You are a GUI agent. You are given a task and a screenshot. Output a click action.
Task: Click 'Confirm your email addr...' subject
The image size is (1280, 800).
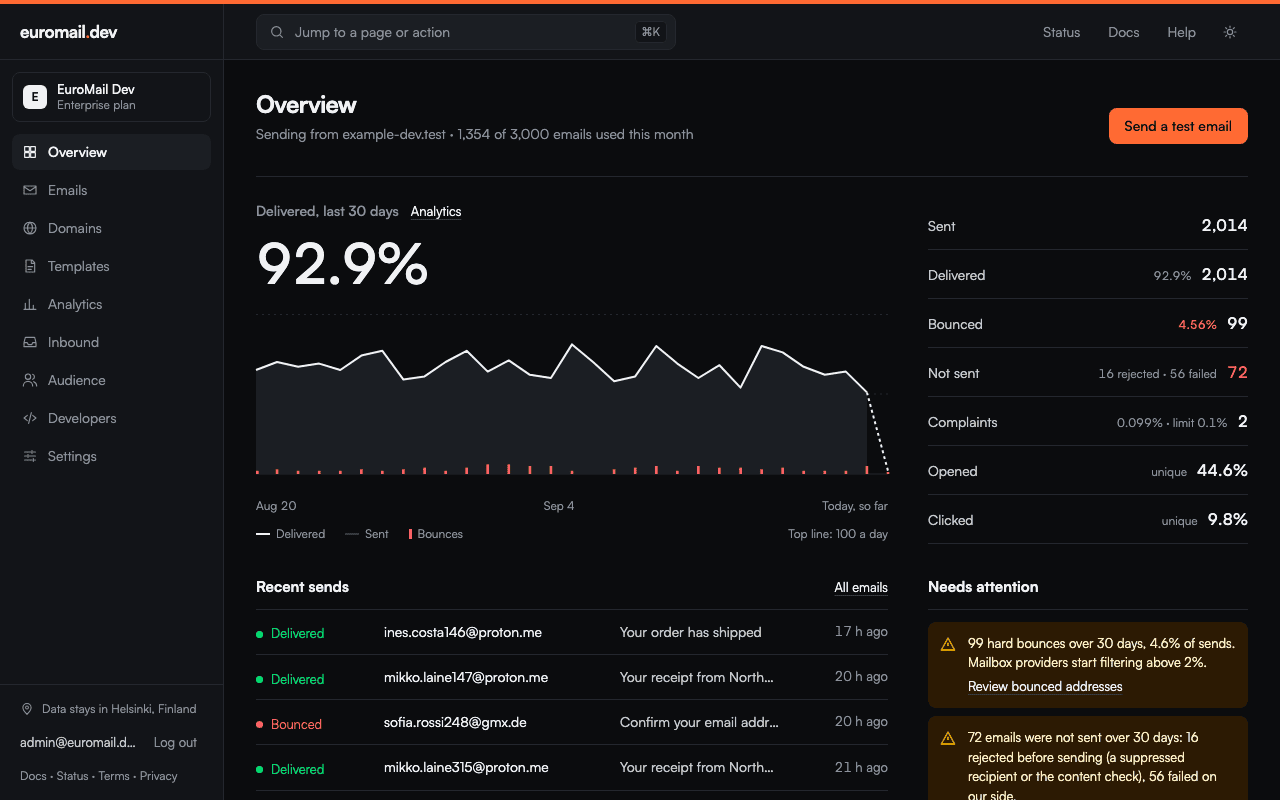pos(699,722)
